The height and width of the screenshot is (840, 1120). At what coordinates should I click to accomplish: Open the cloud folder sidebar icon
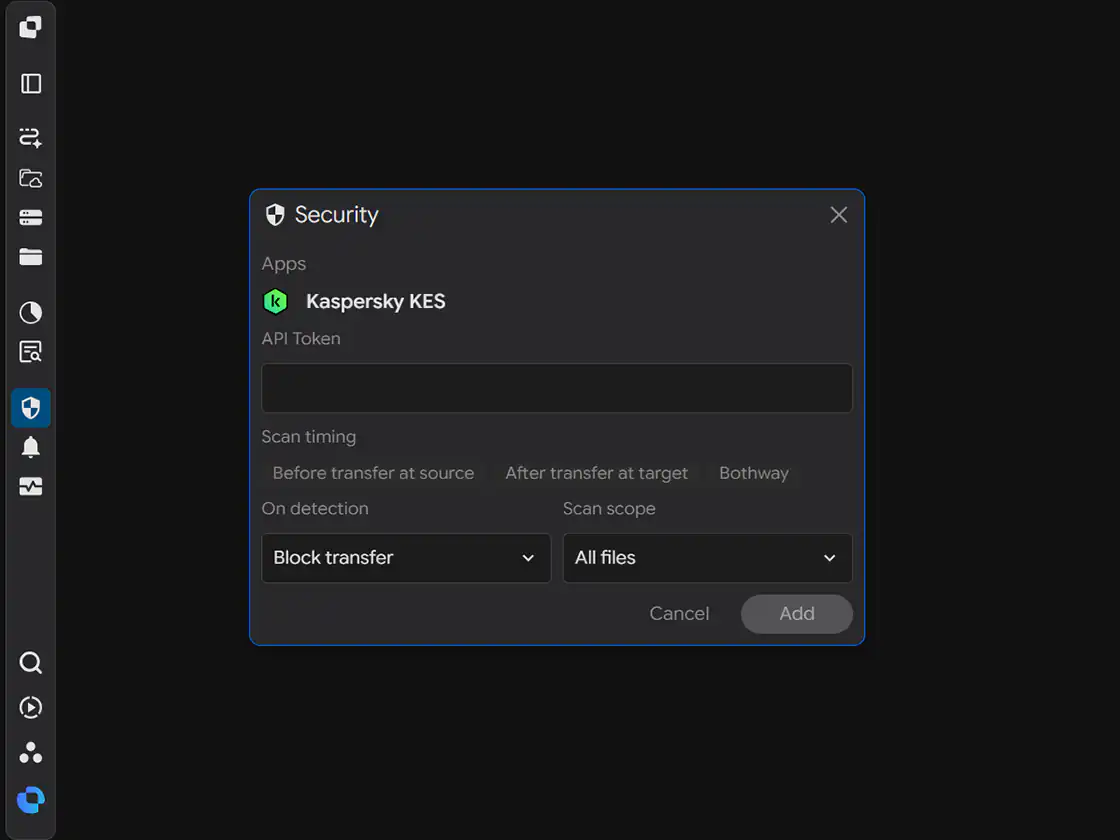(x=31, y=178)
